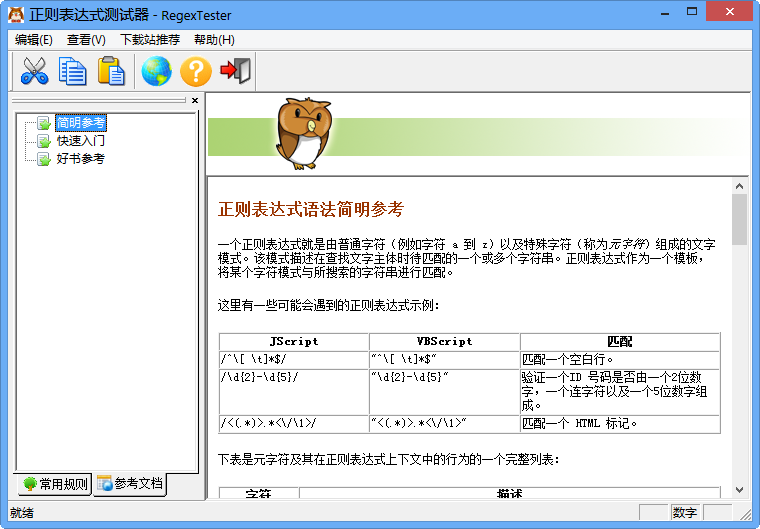Click the Cut scissors toolbar icon

point(34,71)
